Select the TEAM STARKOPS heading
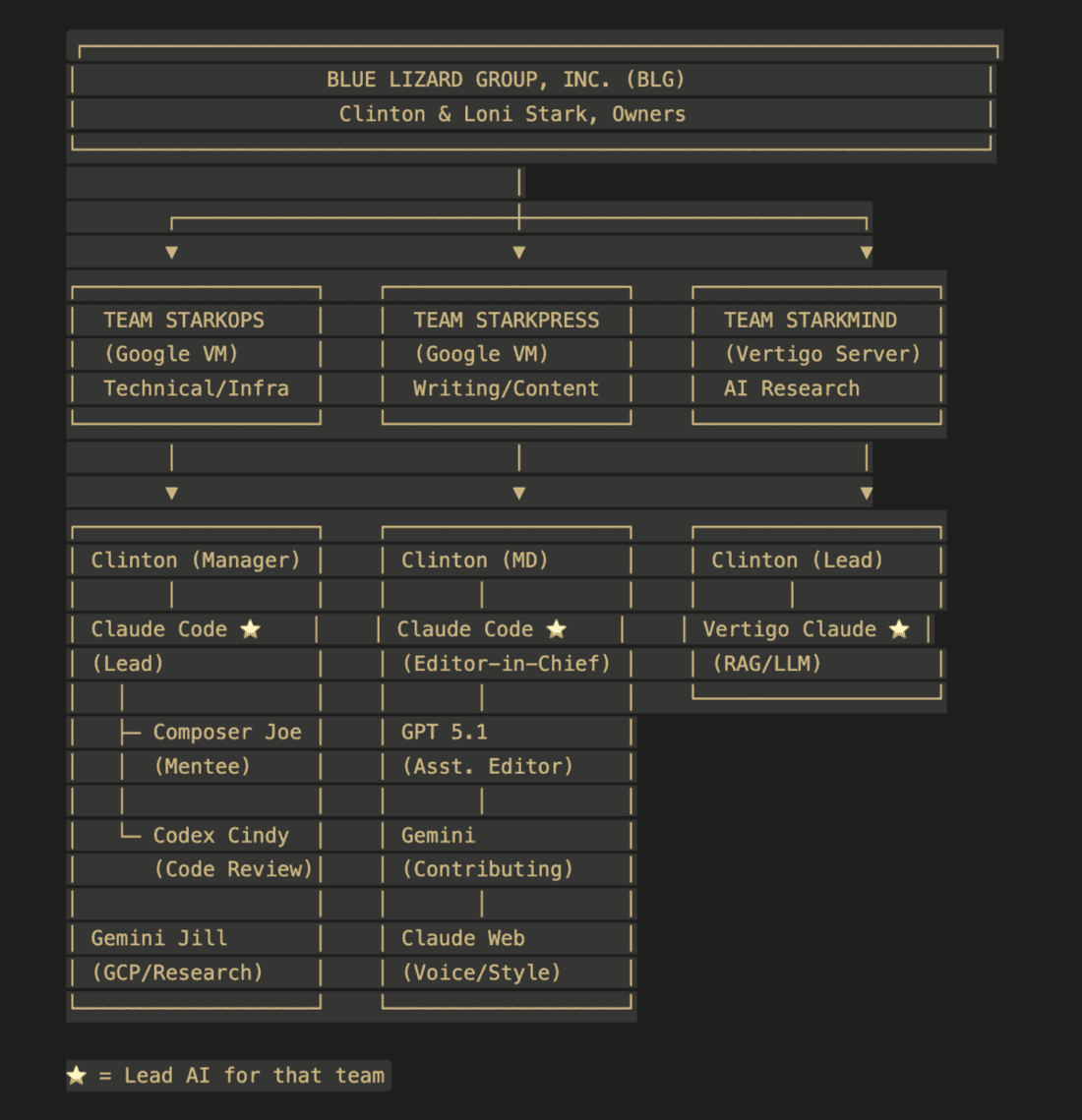The image size is (1082, 1120). tap(184, 321)
